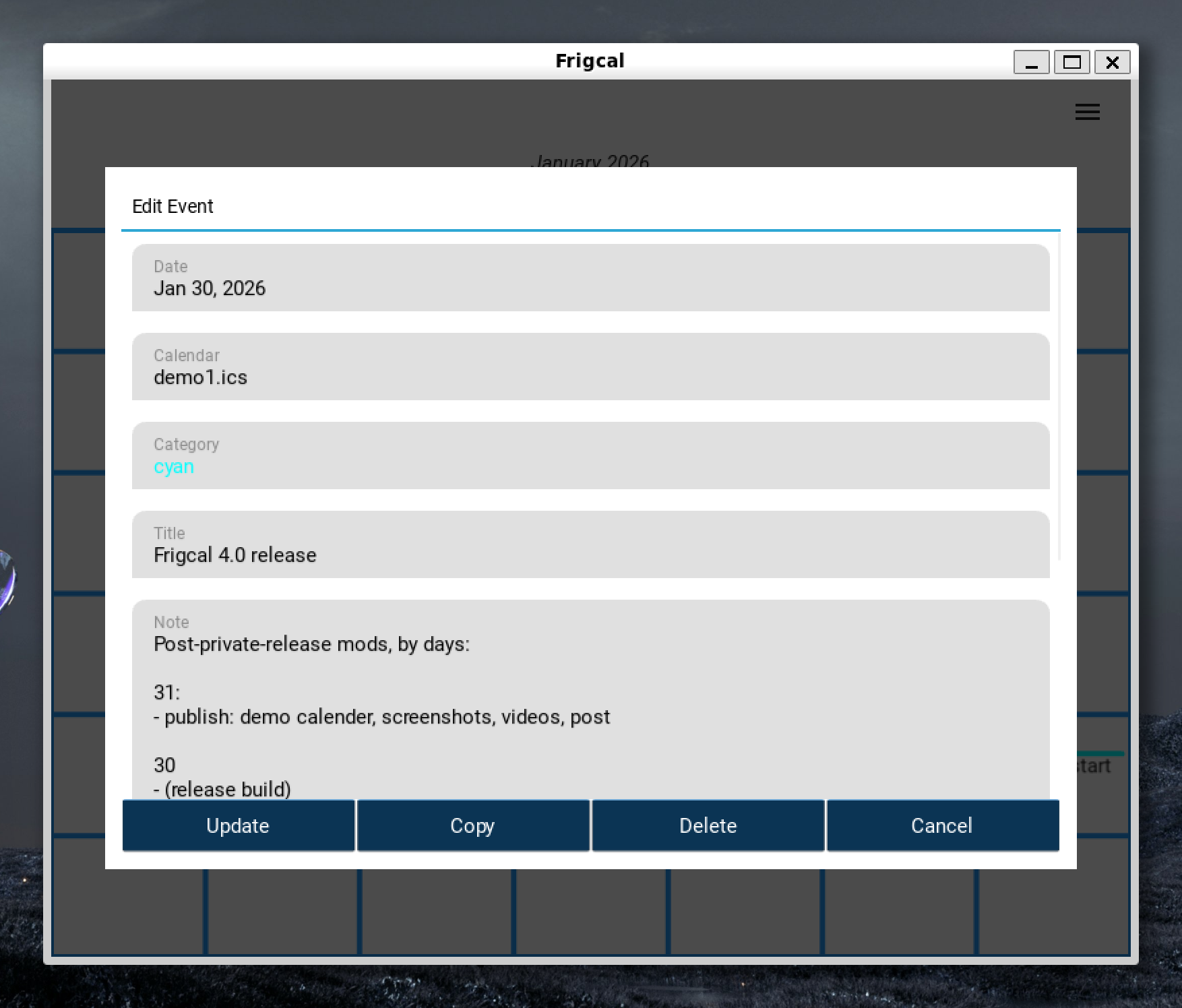Viewport: 1182px width, 1008px height.
Task: Dismiss the dialog with the Cancel button
Action: point(942,825)
